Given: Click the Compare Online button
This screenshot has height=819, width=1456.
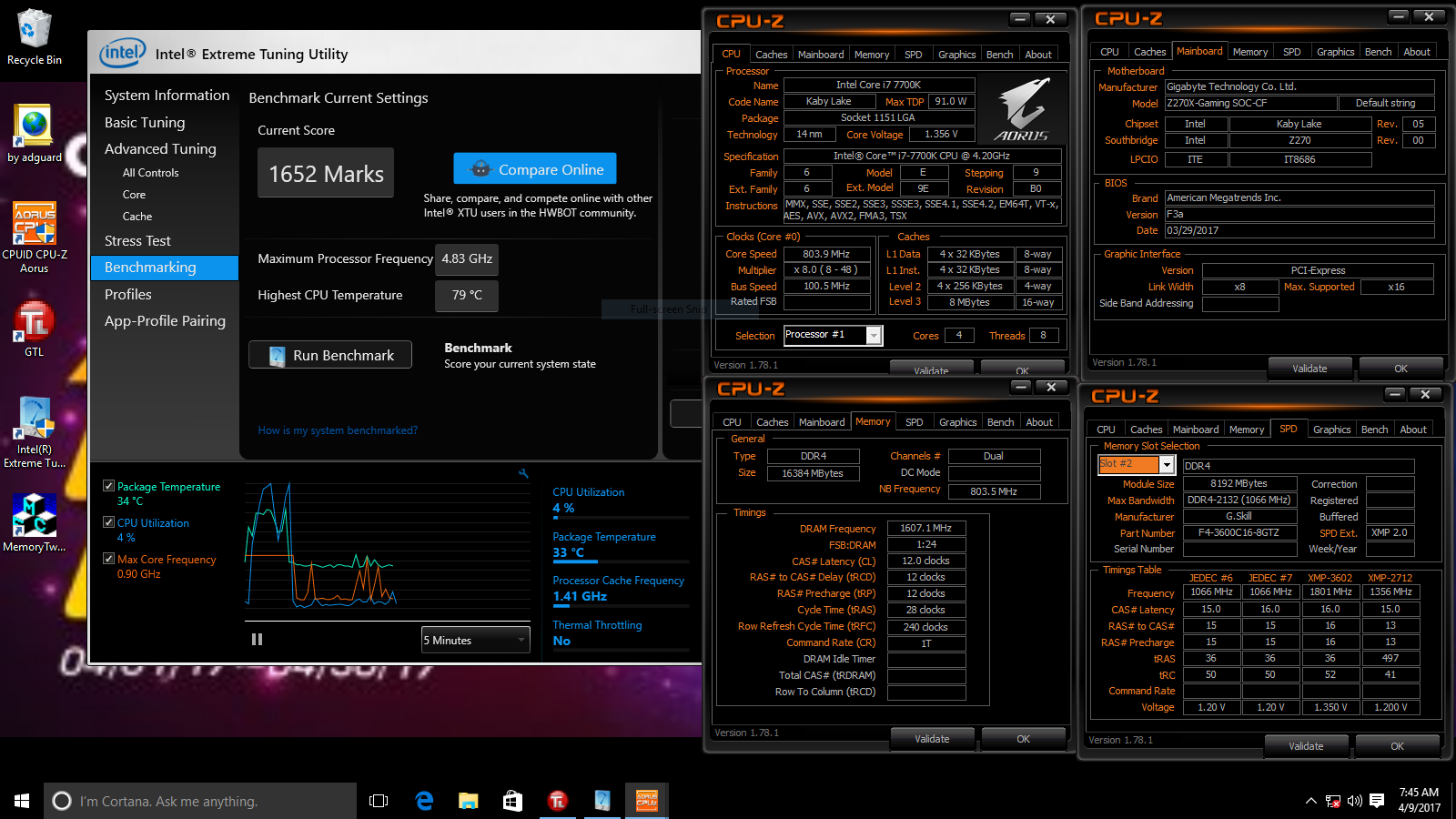Looking at the screenshot, I should click(535, 169).
